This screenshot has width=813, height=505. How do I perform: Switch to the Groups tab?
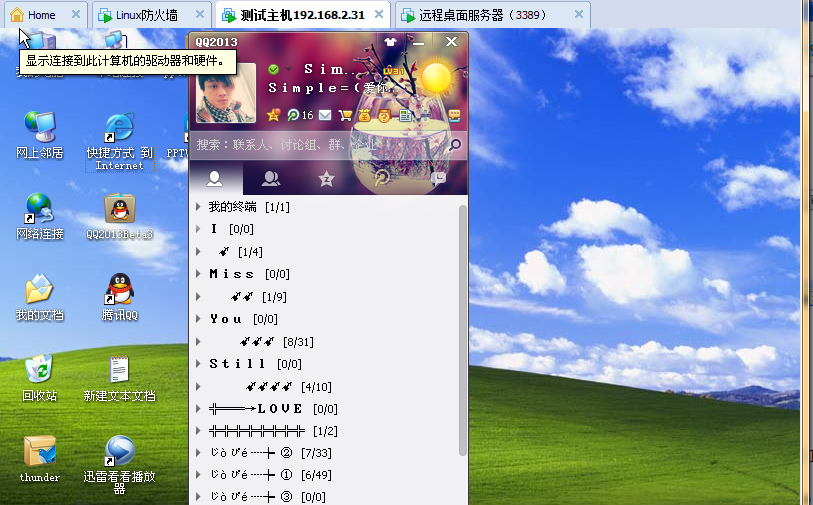(x=271, y=179)
